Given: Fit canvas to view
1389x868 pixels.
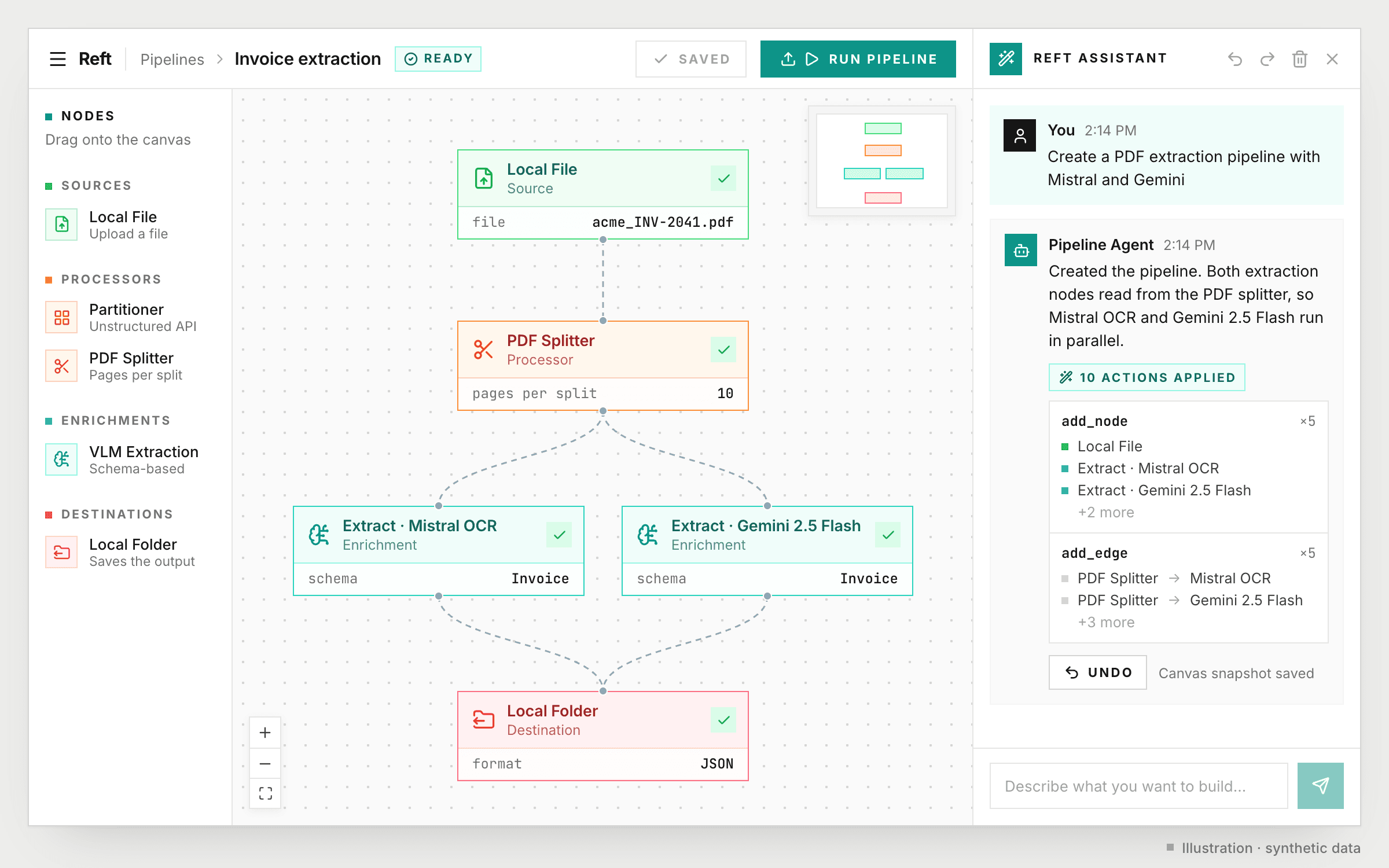Looking at the screenshot, I should 265,793.
